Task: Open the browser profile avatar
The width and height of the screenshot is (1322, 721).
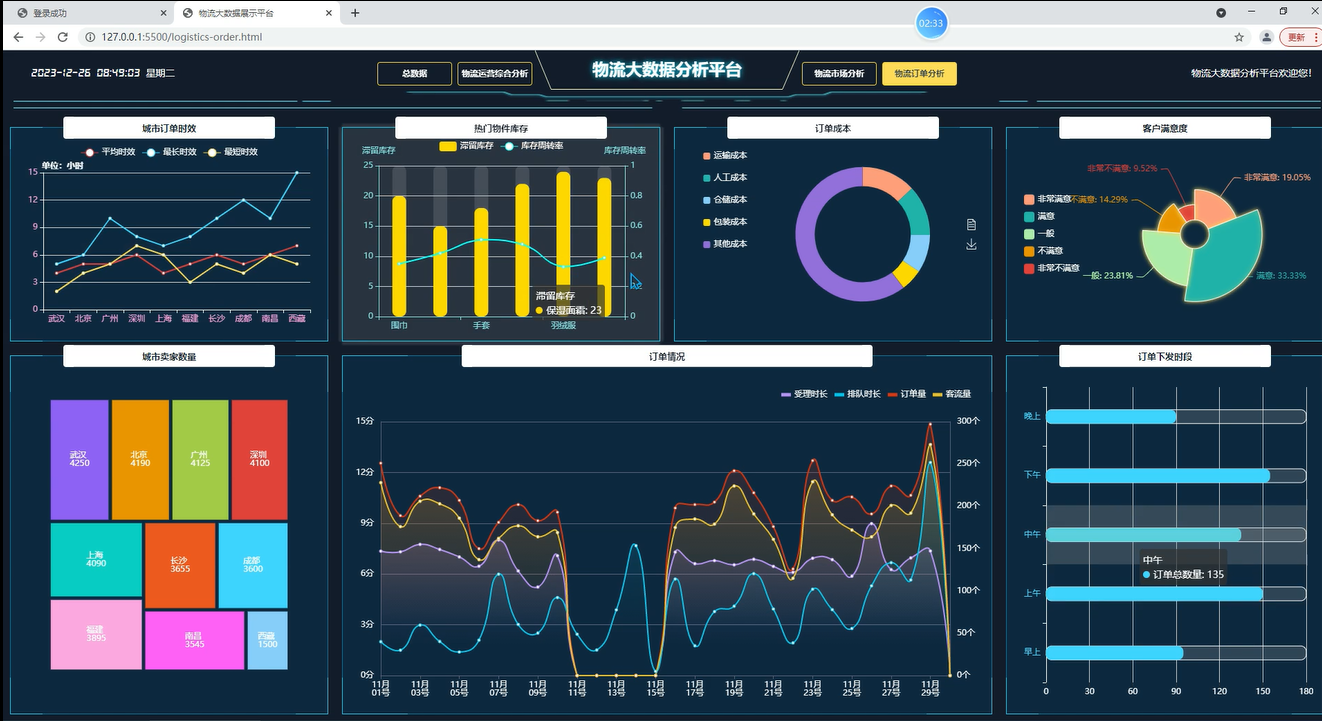Action: [x=1266, y=37]
